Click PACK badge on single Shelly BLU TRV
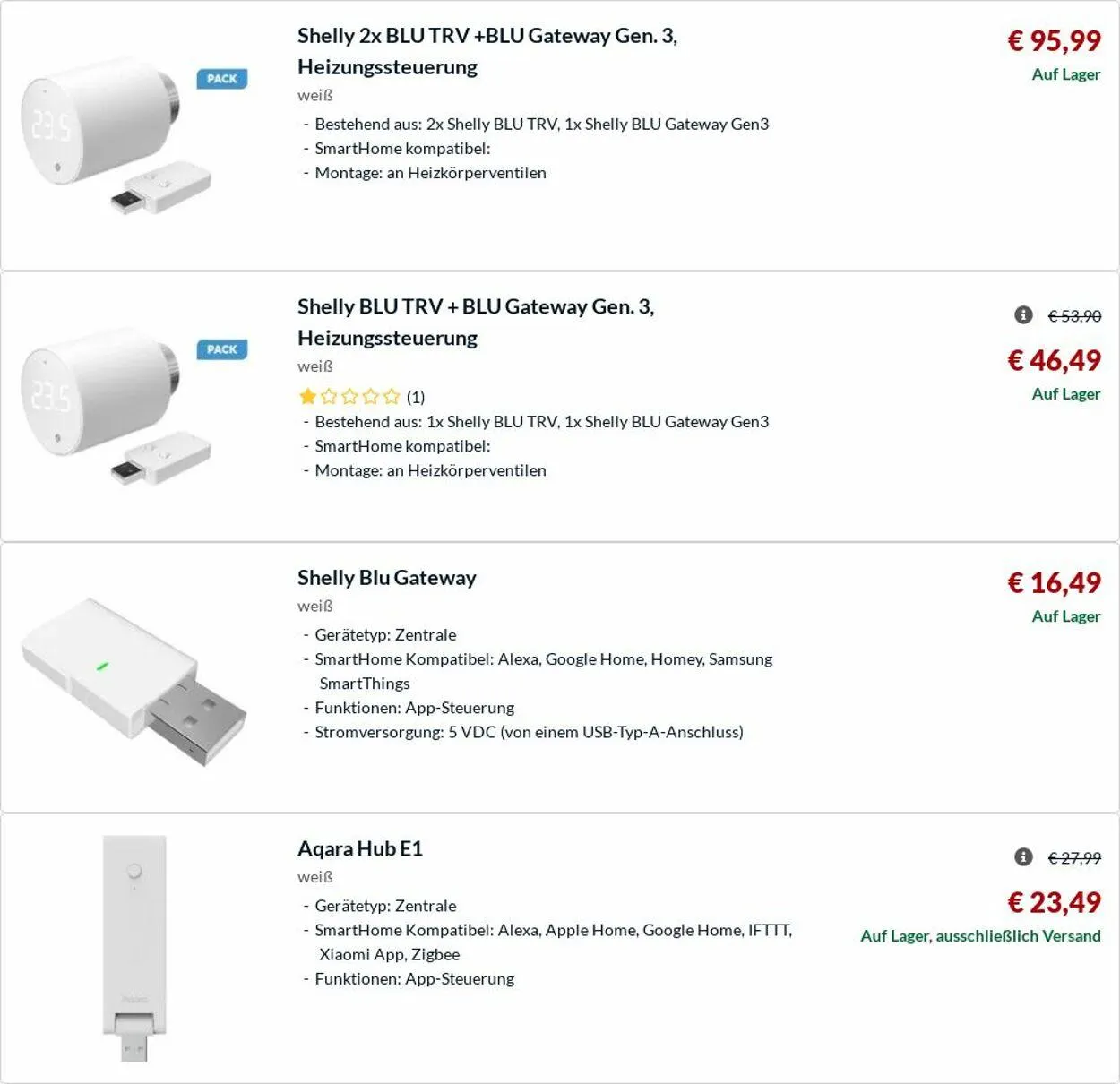The width and height of the screenshot is (1120, 1084). [x=221, y=349]
